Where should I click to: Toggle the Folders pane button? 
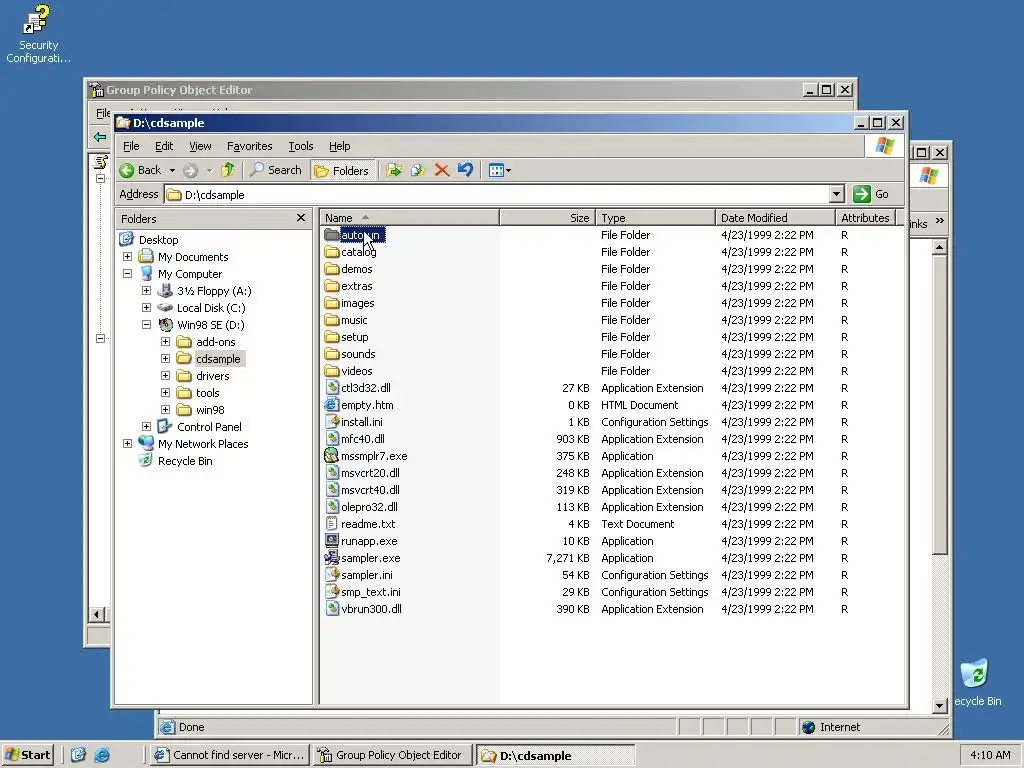tap(342, 170)
